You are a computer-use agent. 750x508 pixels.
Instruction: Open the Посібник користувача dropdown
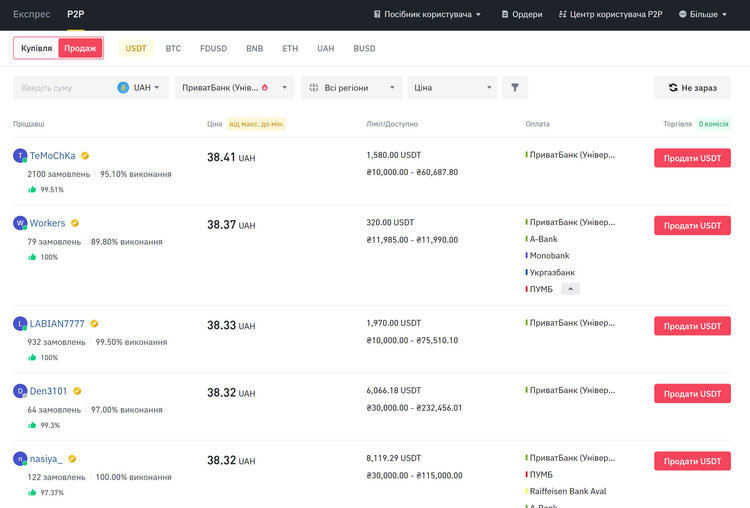coord(427,14)
